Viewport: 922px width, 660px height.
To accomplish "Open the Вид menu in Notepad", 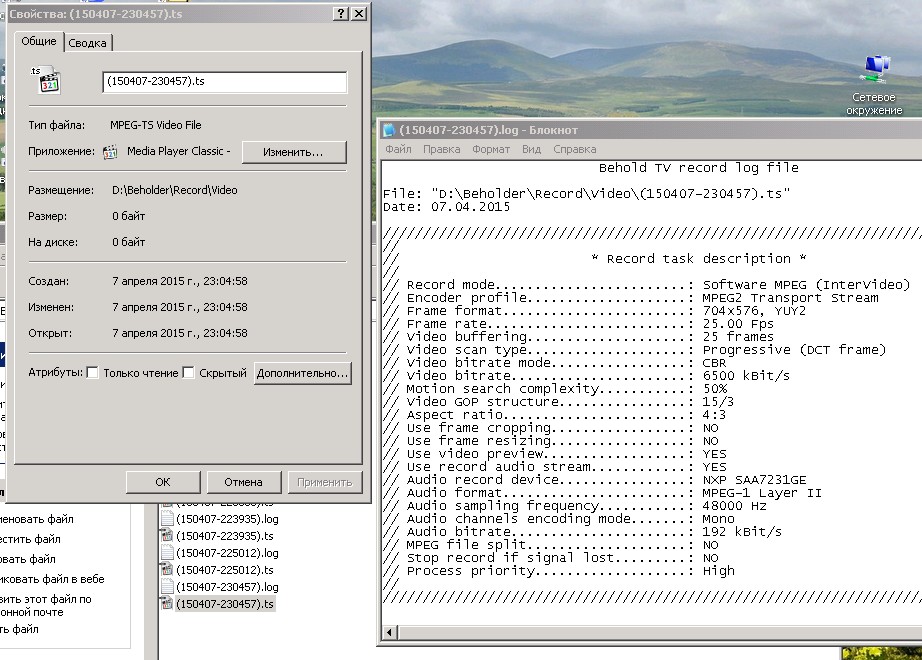I will coord(531,149).
